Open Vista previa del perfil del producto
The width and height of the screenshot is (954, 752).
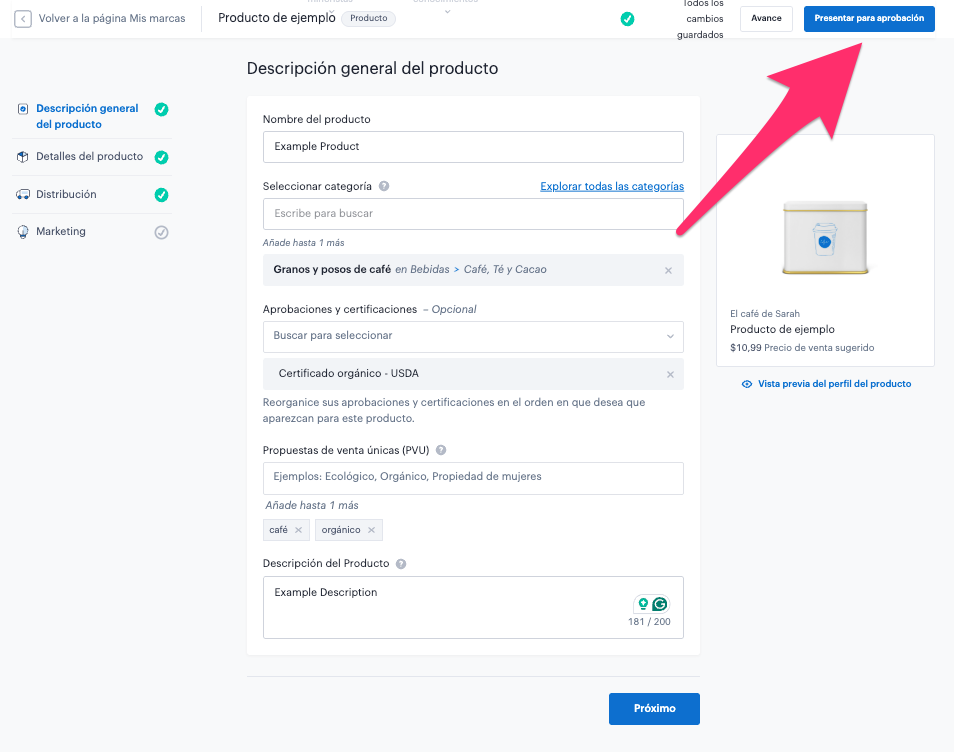click(826, 384)
